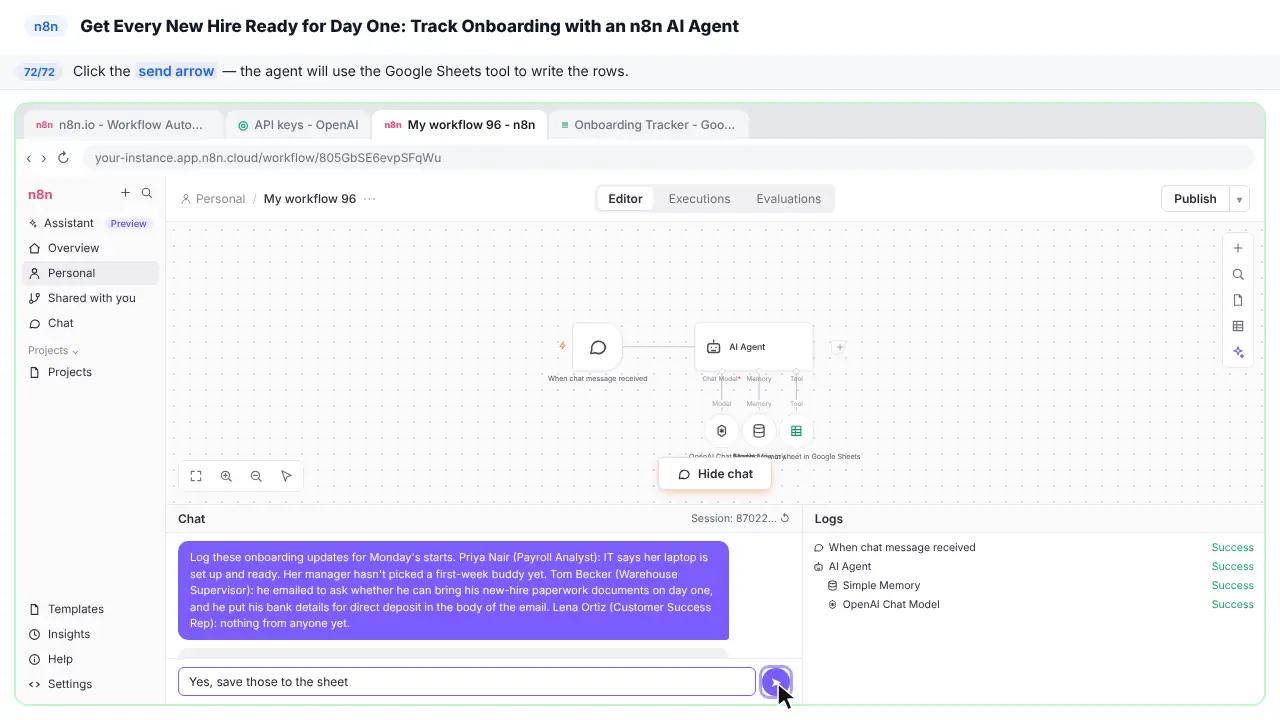
Task: Switch to the Evaluations tab
Action: tap(788, 199)
